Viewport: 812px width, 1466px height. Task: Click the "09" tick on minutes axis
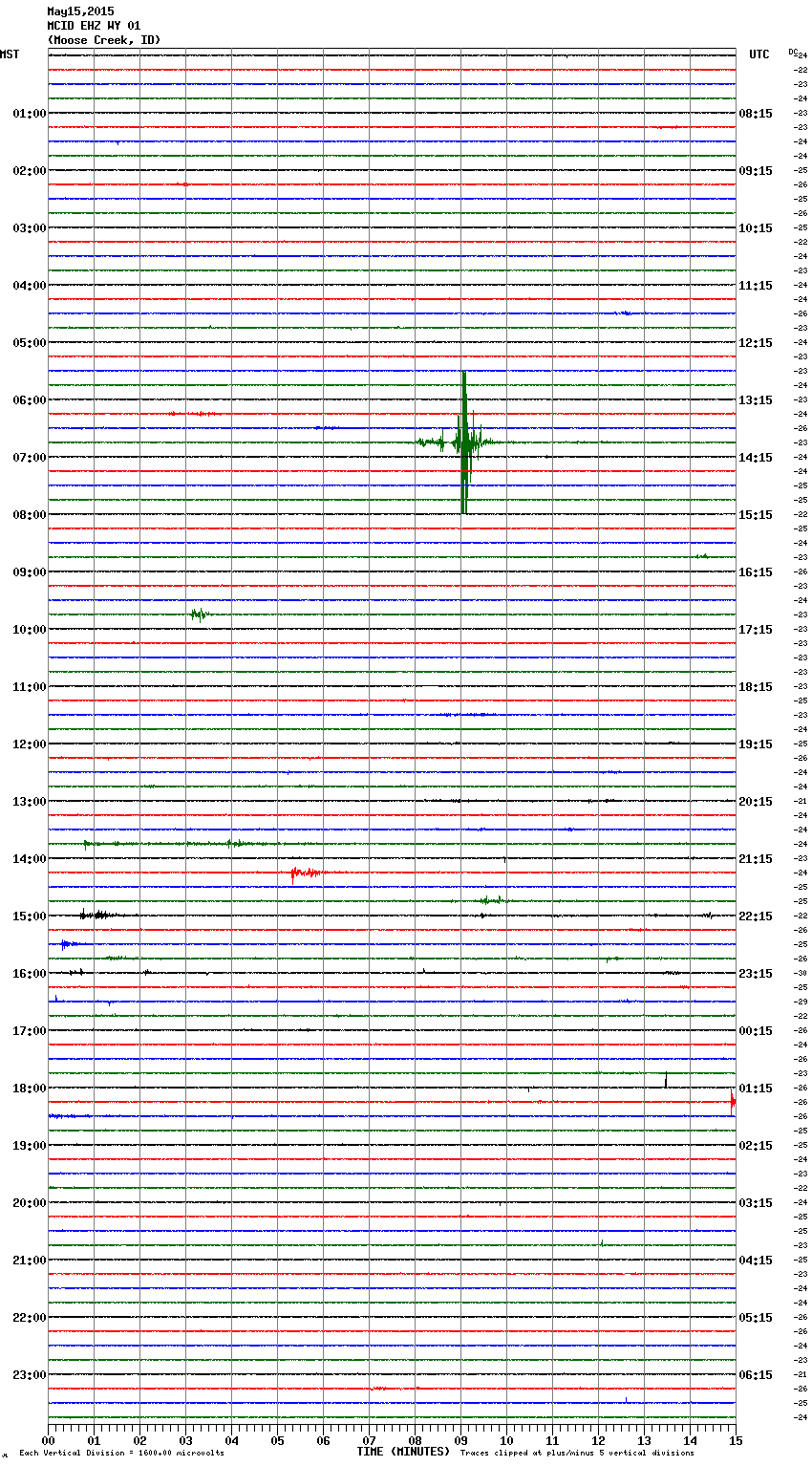coord(460,1440)
